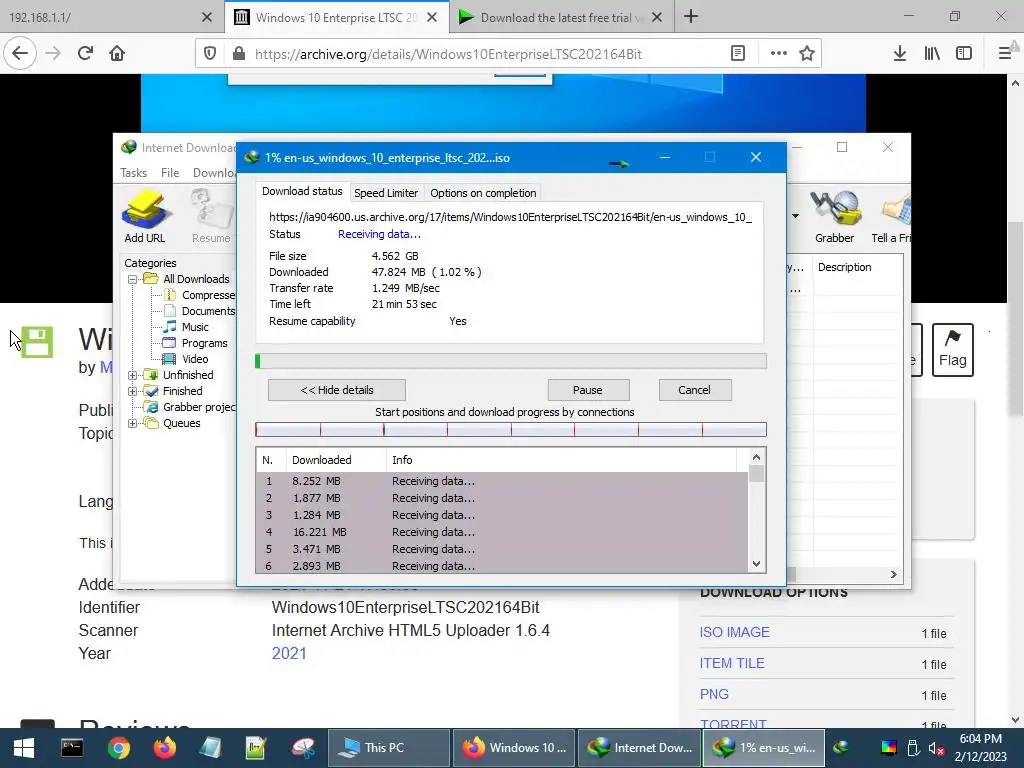Click the Firefox back arrow

(20, 54)
